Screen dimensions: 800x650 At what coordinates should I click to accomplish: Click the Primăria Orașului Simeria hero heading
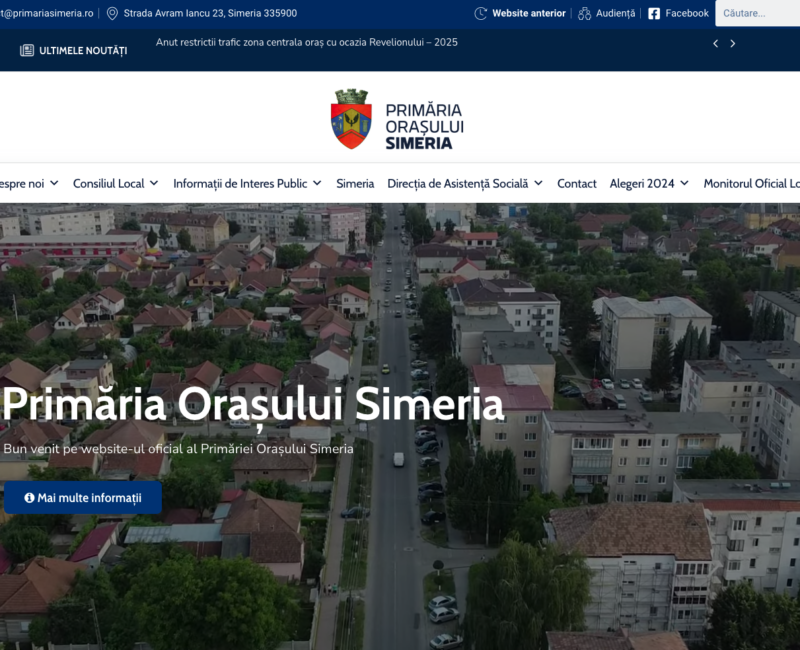pos(253,404)
